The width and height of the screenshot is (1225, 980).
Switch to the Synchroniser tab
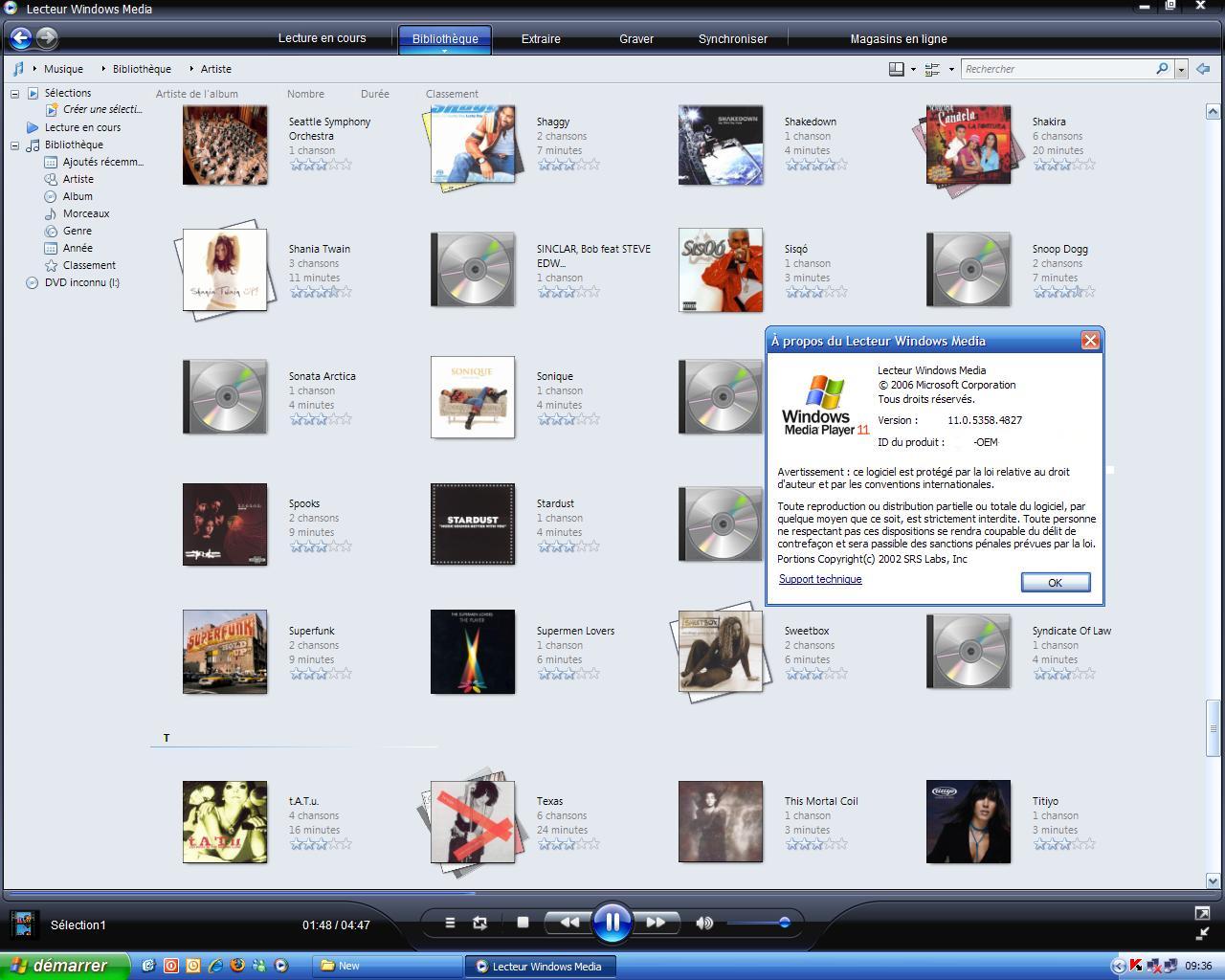pos(733,39)
